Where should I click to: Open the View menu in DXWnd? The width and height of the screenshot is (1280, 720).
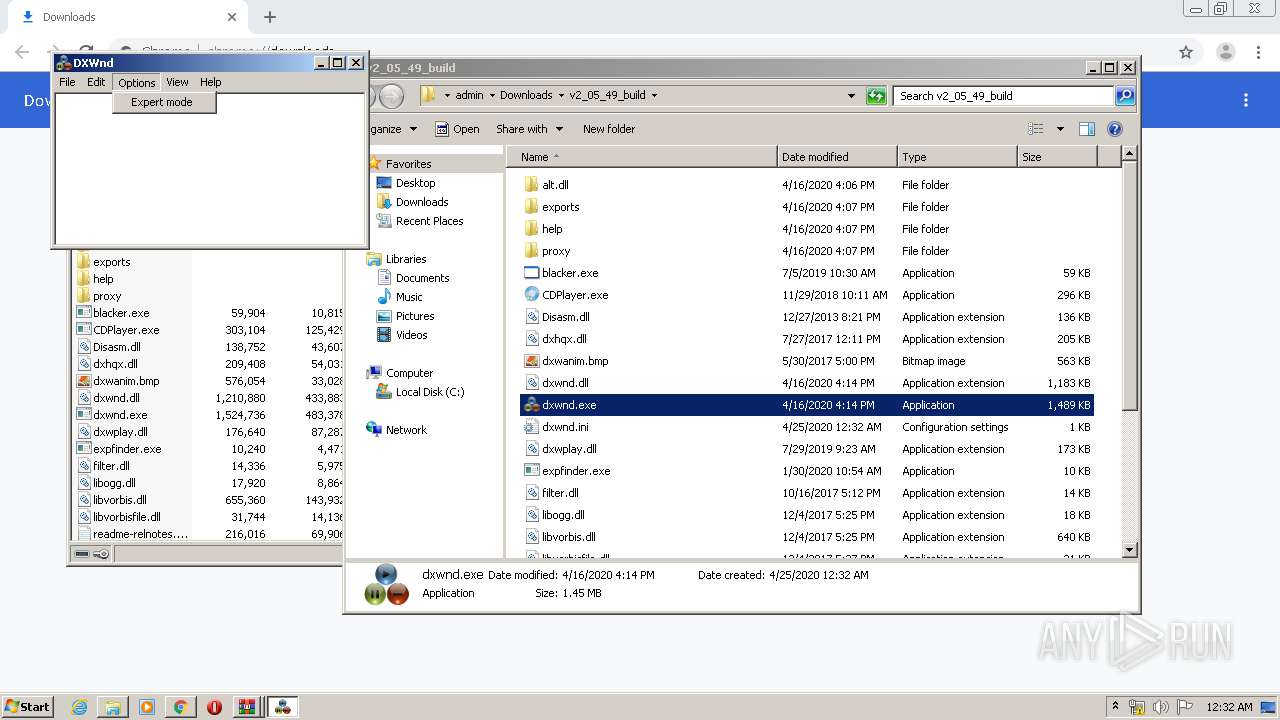[x=177, y=82]
